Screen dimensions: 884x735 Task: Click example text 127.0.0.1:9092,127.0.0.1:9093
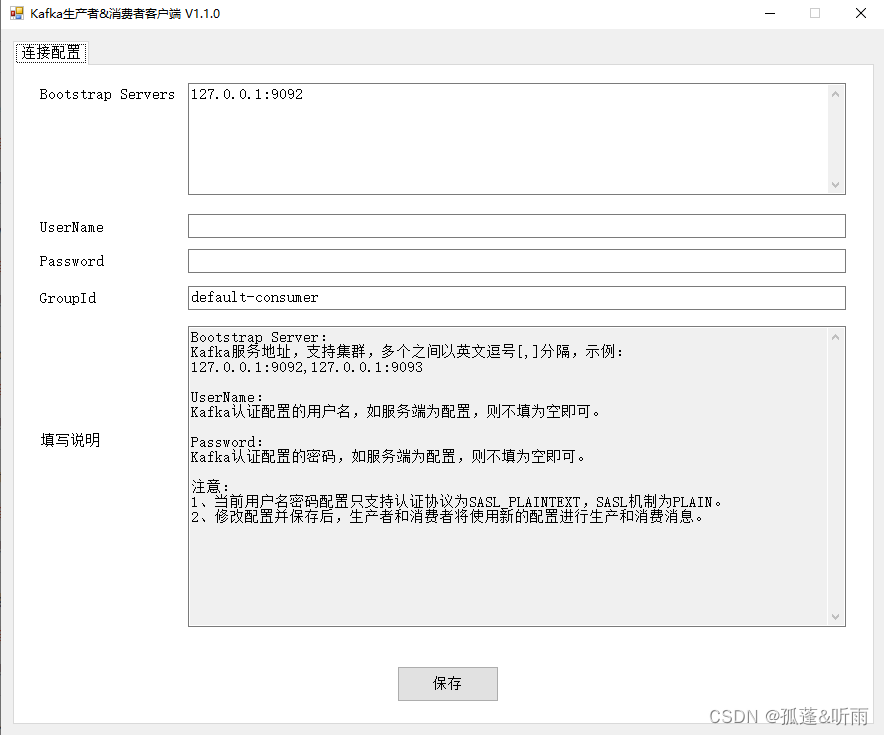pos(307,368)
